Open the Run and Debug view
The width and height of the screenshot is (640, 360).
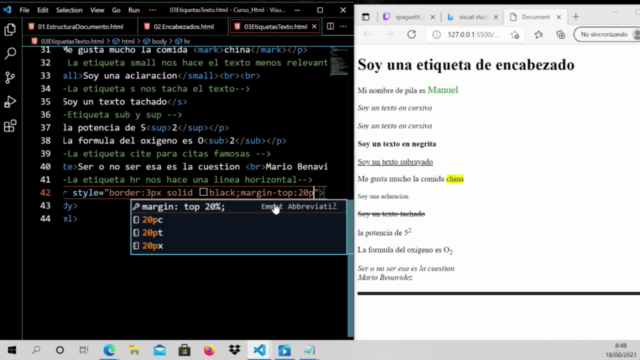(x=10, y=102)
